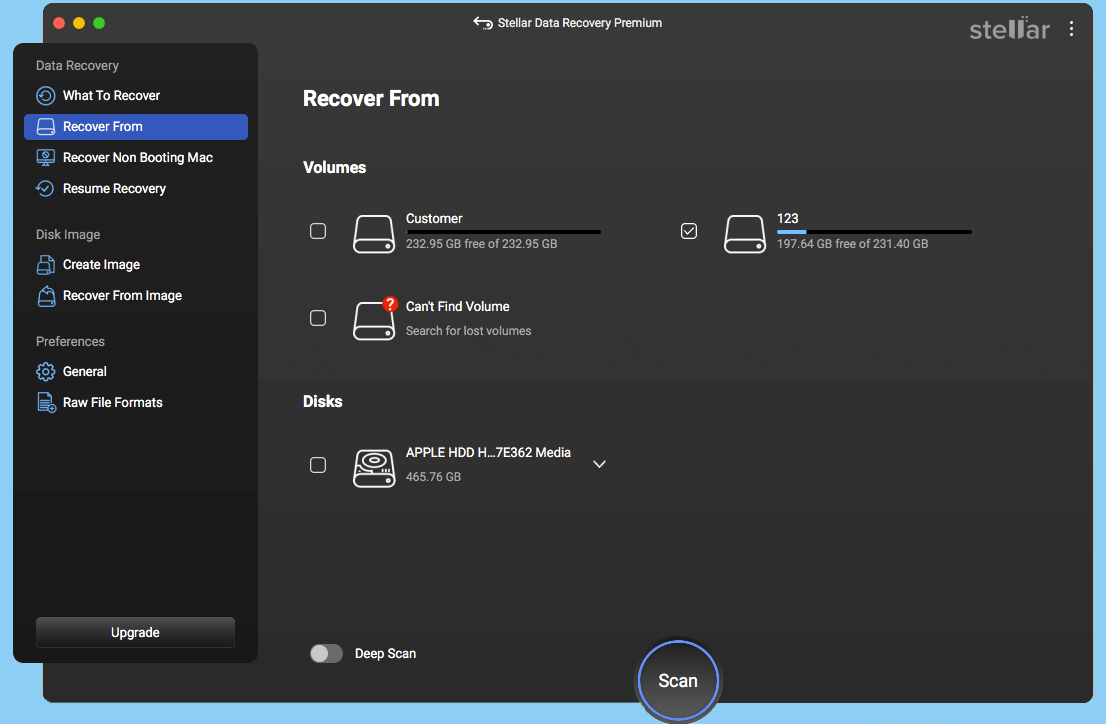This screenshot has height=724, width=1106.
Task: Check the Customer volume checkbox
Action: (318, 231)
